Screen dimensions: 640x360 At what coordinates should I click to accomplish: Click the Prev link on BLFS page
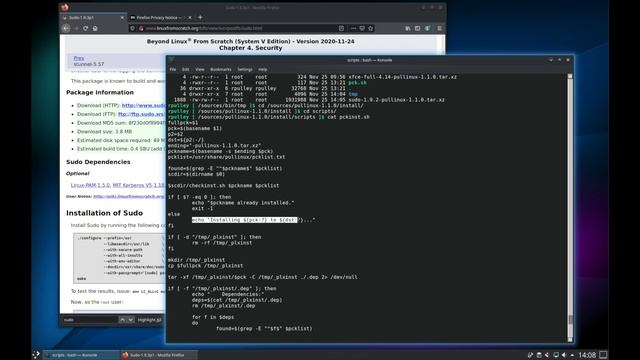(79, 58)
